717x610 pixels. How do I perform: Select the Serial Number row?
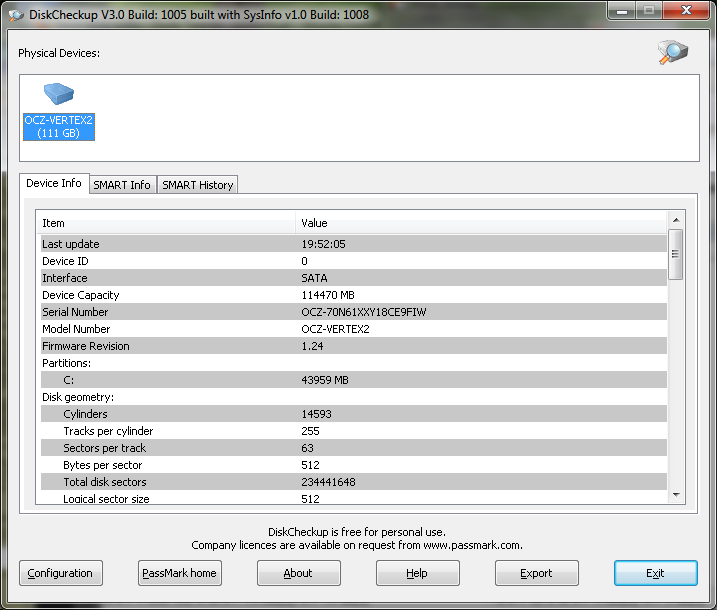353,312
